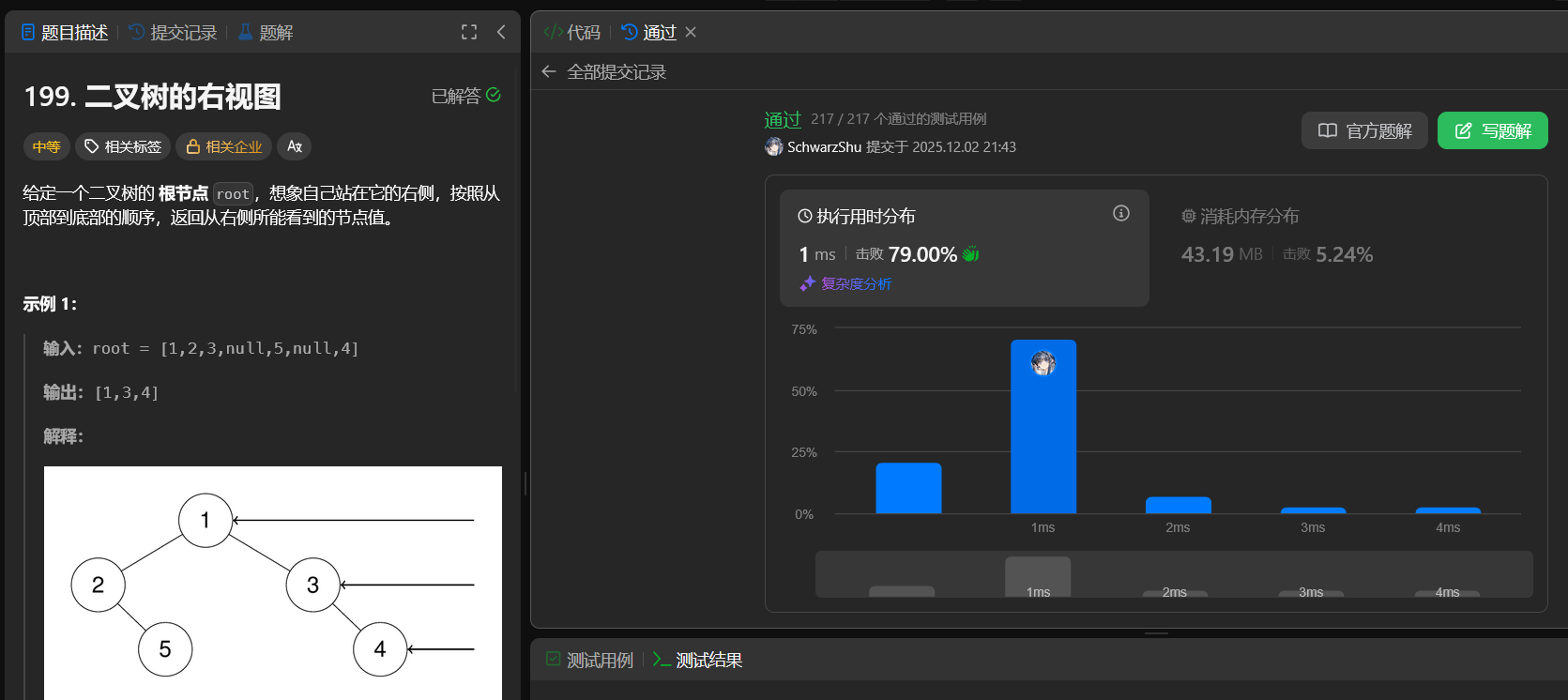1568x700 pixels.
Task: Click the 1ms bar in the chart
Action: (1043, 427)
